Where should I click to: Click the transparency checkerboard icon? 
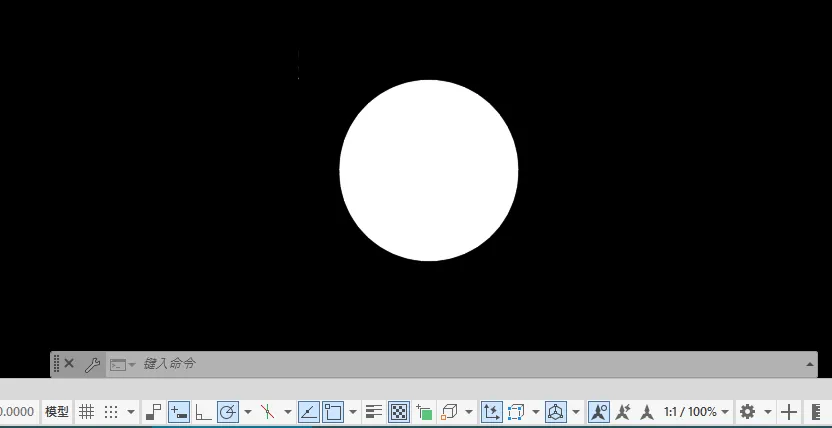point(398,412)
